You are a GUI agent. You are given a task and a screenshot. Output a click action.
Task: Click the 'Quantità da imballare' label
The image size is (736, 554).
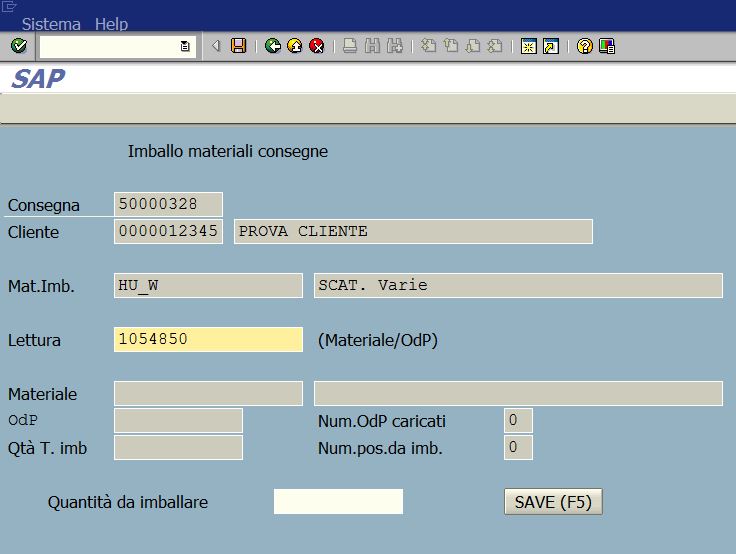(128, 502)
